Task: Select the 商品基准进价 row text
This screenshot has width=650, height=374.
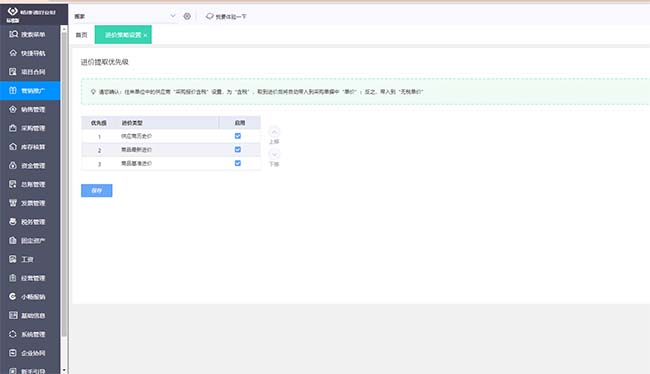Action: point(136,163)
